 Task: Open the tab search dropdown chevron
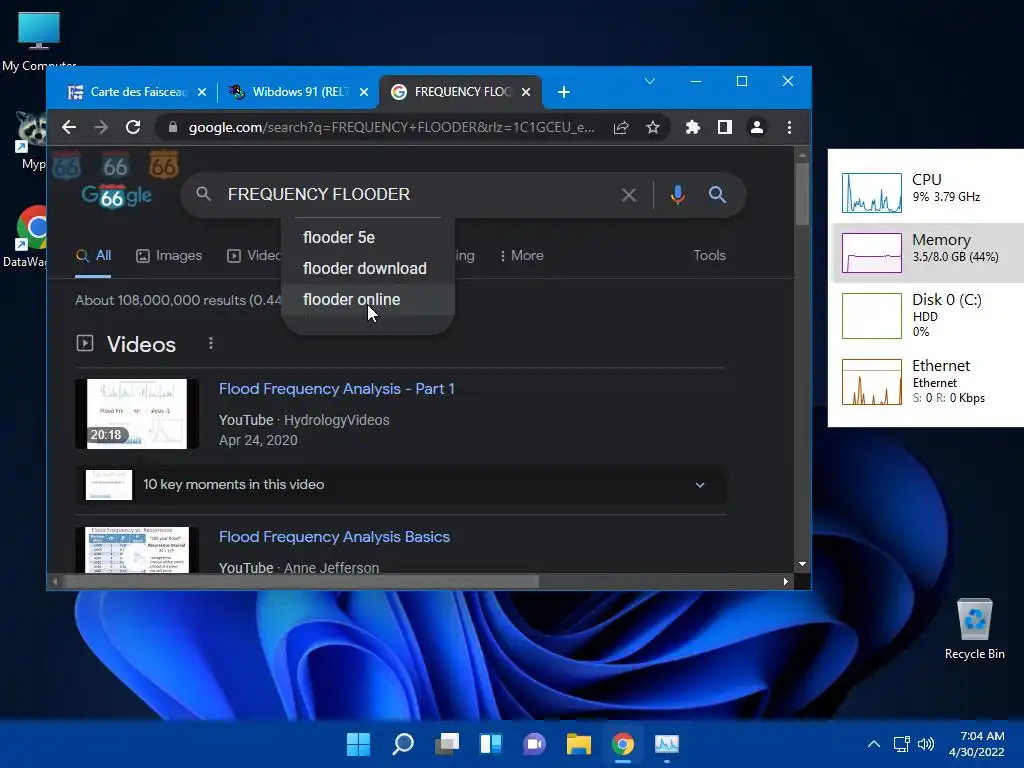tap(650, 82)
